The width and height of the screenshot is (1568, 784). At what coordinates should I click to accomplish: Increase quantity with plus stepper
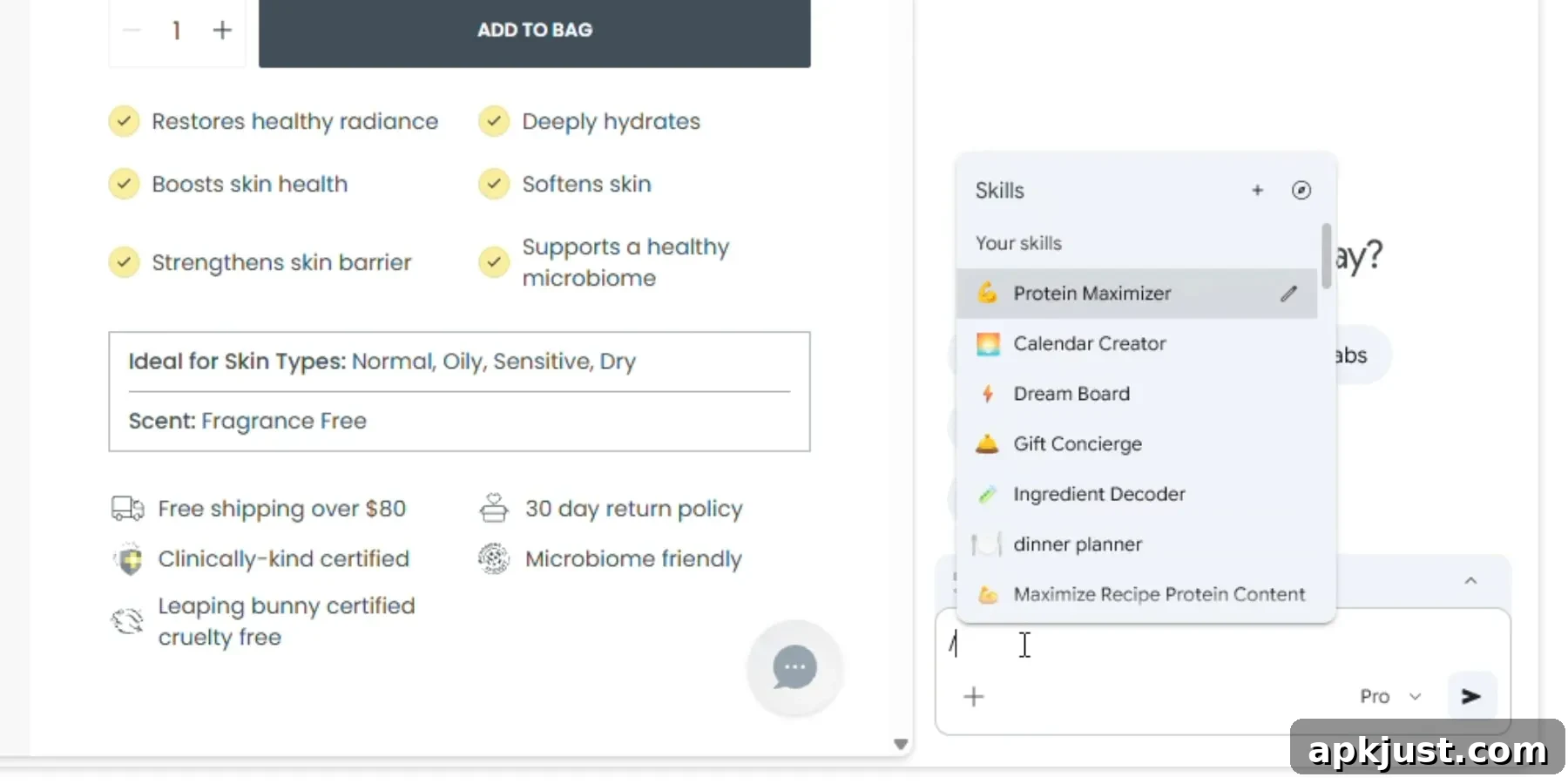pyautogui.click(x=222, y=30)
